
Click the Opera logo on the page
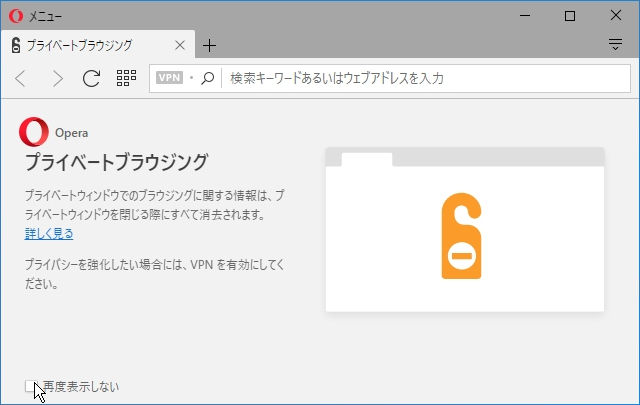pyautogui.click(x=34, y=132)
